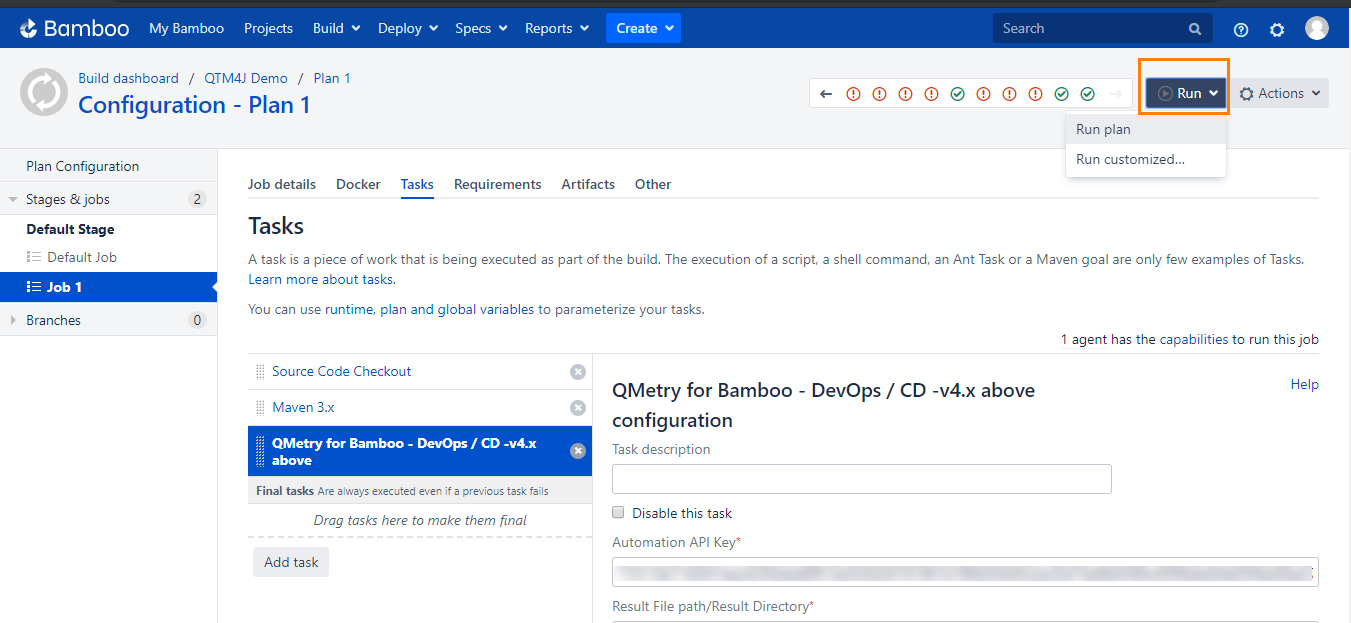Open the Learn more about tasks link
This screenshot has height=623, width=1351.
[x=321, y=279]
